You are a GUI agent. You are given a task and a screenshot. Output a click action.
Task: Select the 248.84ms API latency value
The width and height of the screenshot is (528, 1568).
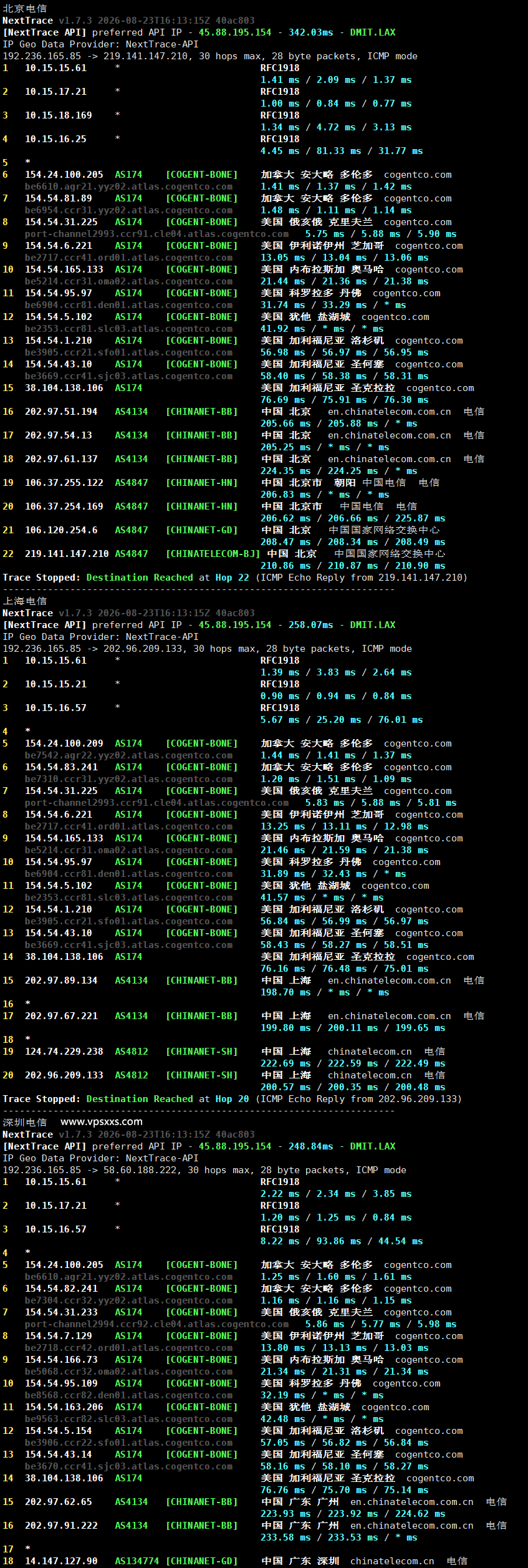(310, 1146)
